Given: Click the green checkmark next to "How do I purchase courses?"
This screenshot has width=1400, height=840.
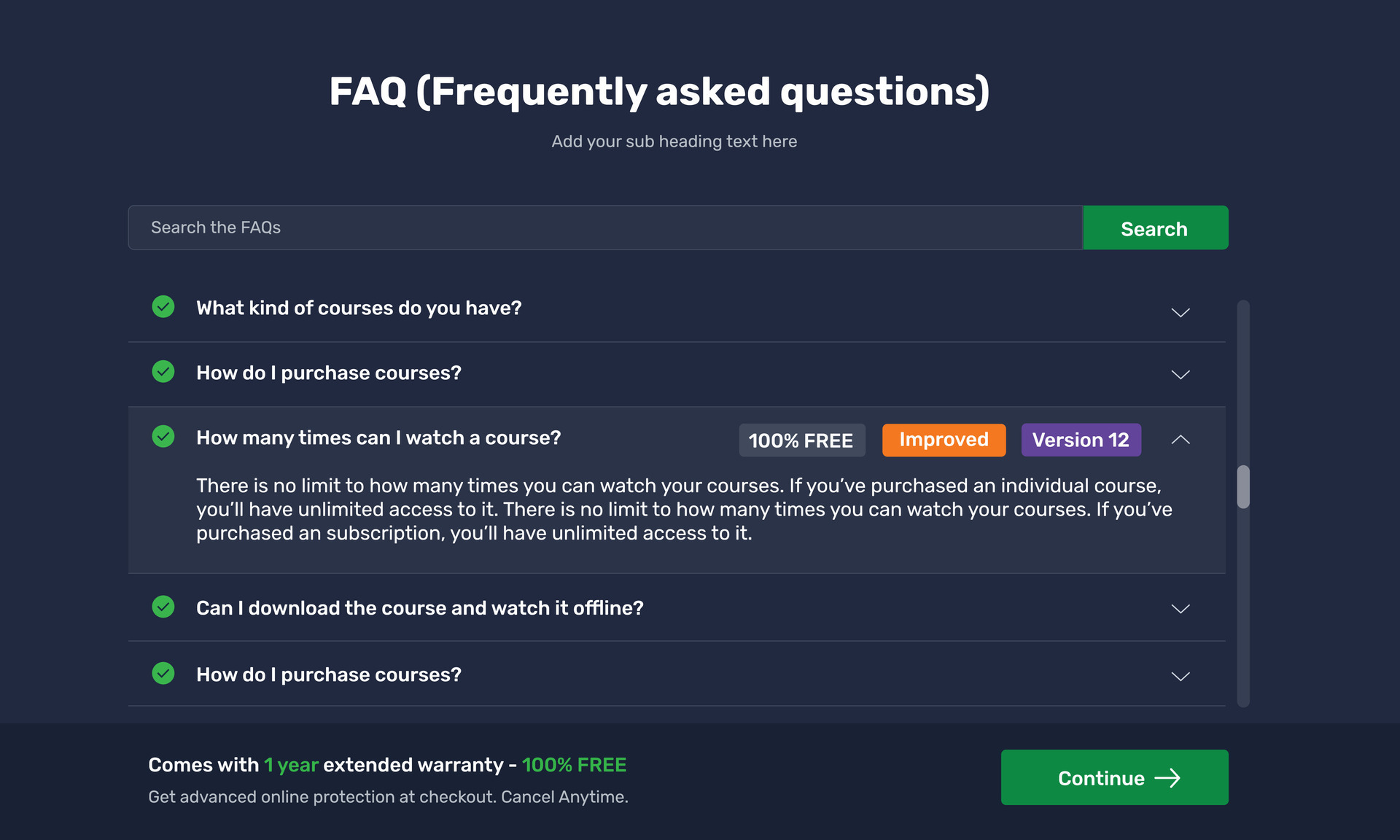Looking at the screenshot, I should click(163, 372).
